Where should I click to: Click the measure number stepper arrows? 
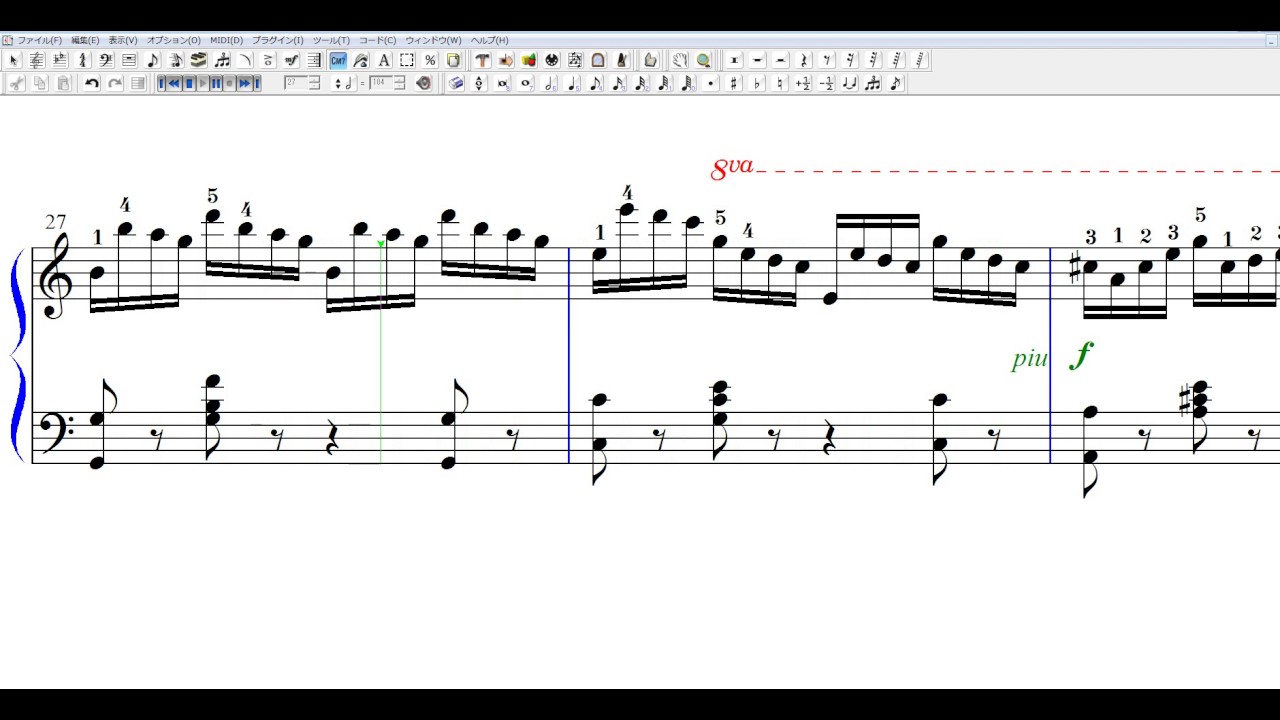[x=314, y=83]
